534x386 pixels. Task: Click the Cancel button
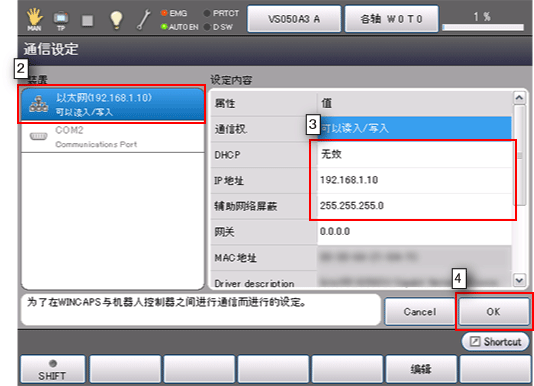tap(420, 311)
